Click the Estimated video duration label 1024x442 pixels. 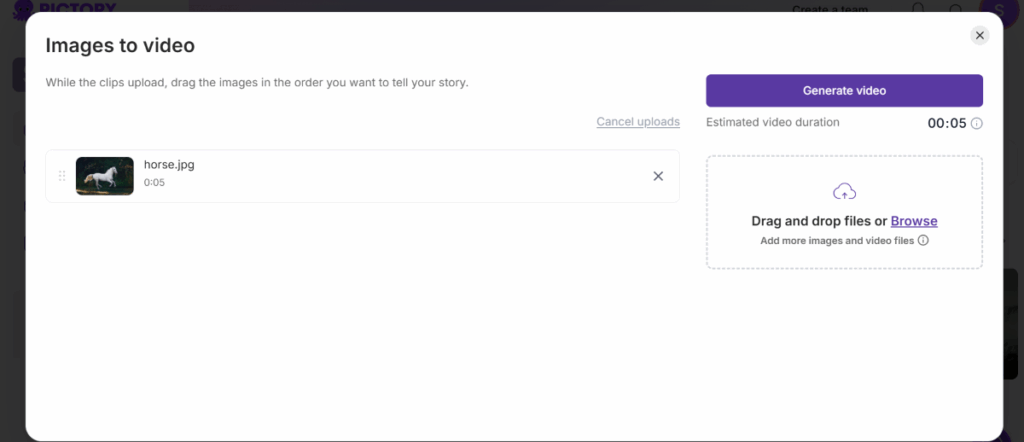tap(773, 122)
